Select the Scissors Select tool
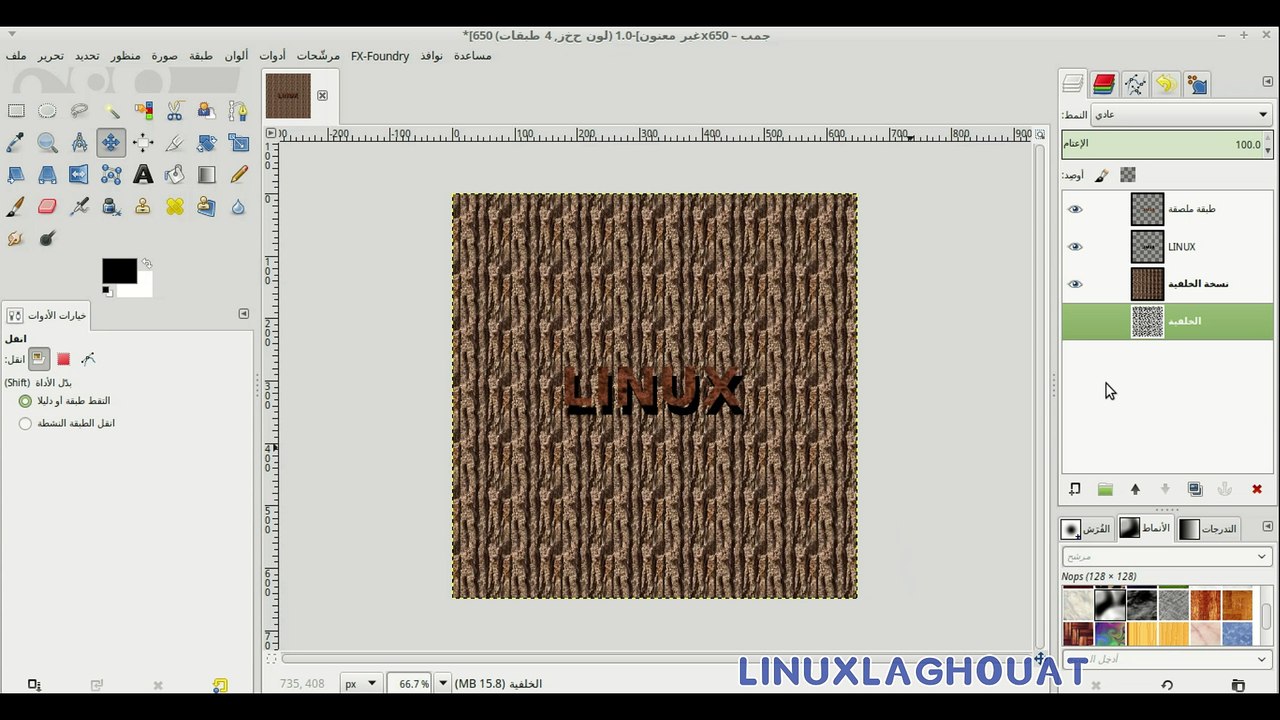The image size is (1280, 720). [x=175, y=111]
